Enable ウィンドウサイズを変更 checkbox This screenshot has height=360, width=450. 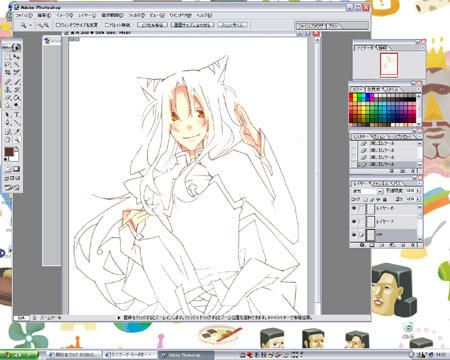click(x=58, y=25)
